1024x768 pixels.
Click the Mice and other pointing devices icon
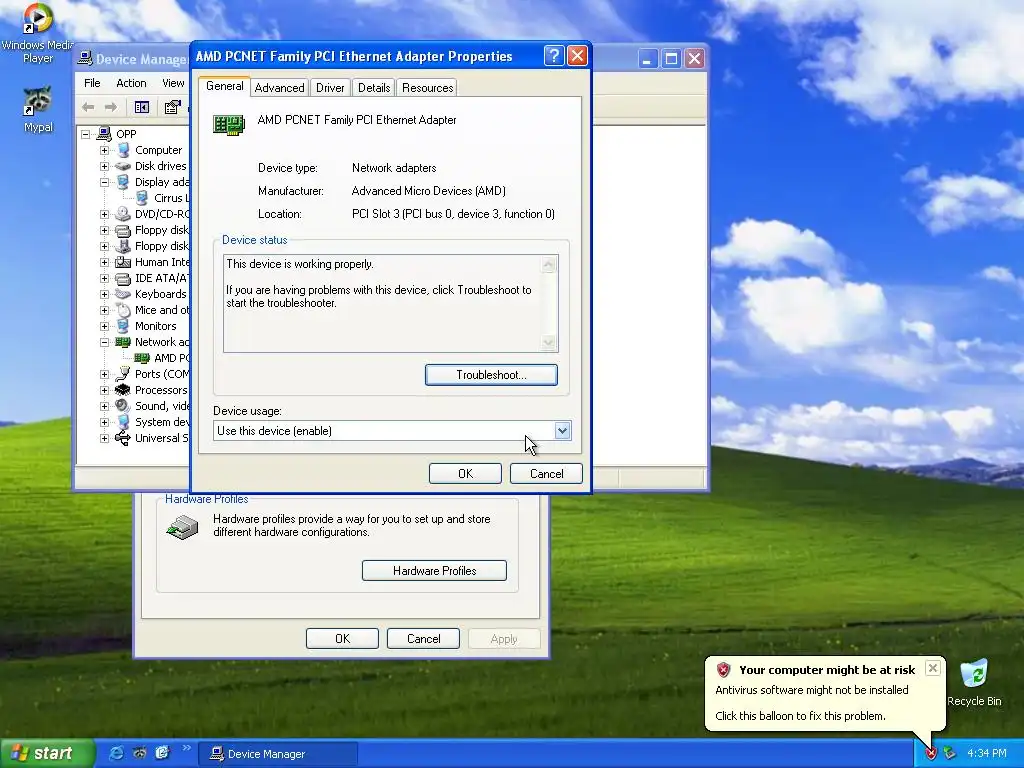point(123,310)
